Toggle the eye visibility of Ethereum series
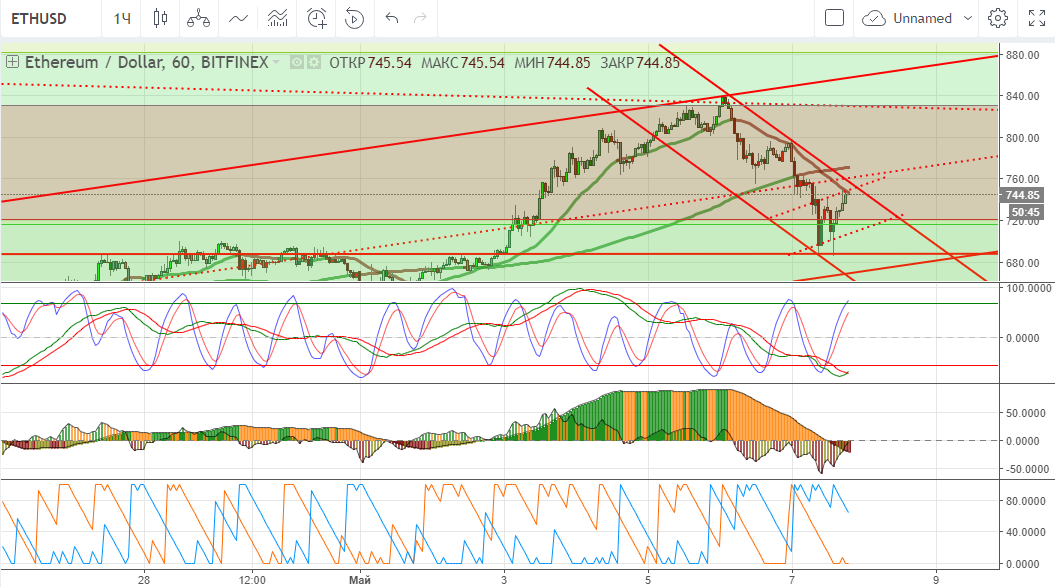 click(297, 63)
